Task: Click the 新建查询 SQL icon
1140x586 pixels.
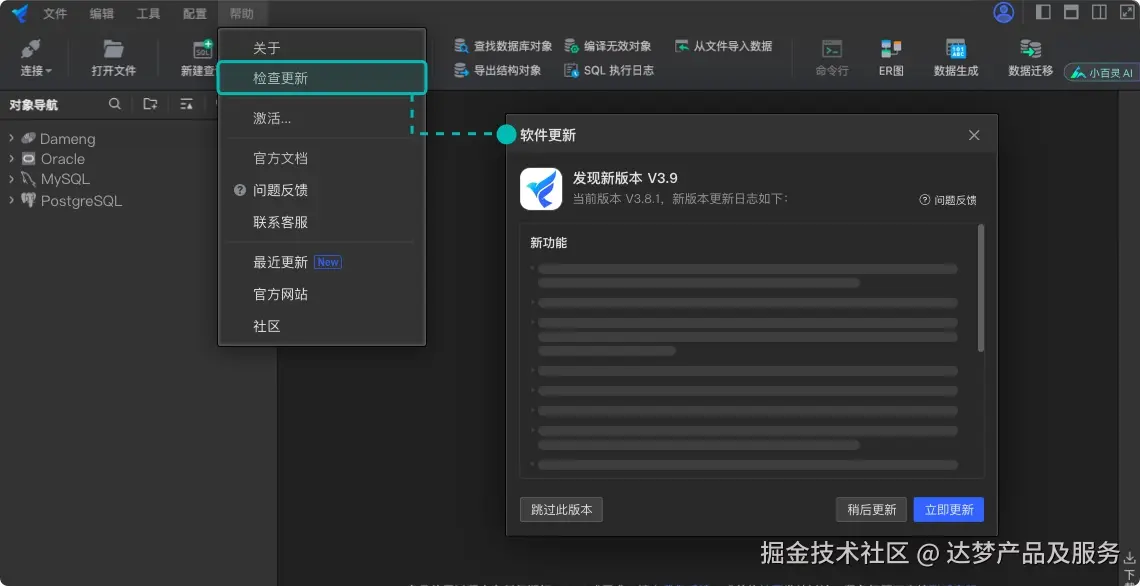Action: pos(203,49)
